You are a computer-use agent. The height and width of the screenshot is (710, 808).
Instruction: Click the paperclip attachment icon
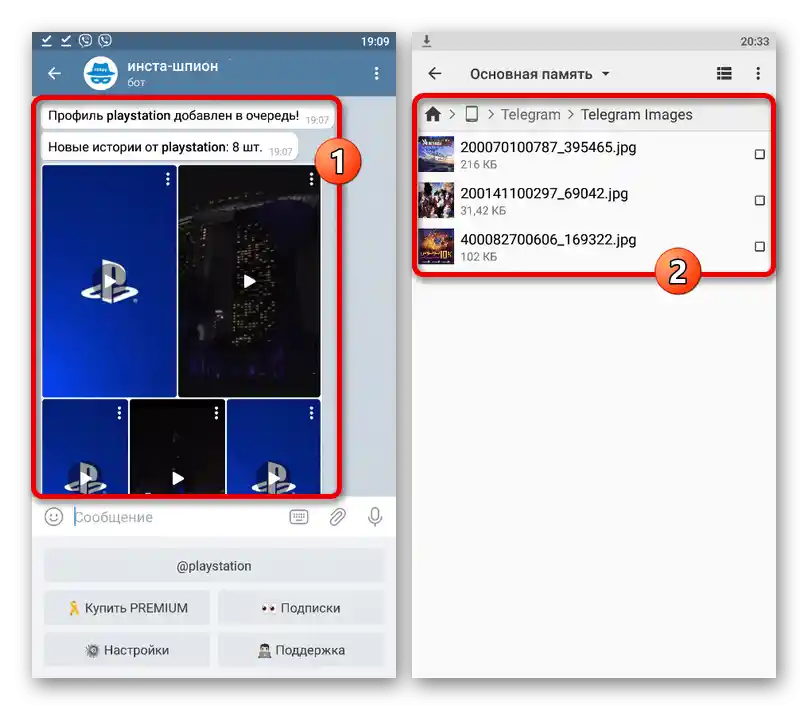coord(337,517)
